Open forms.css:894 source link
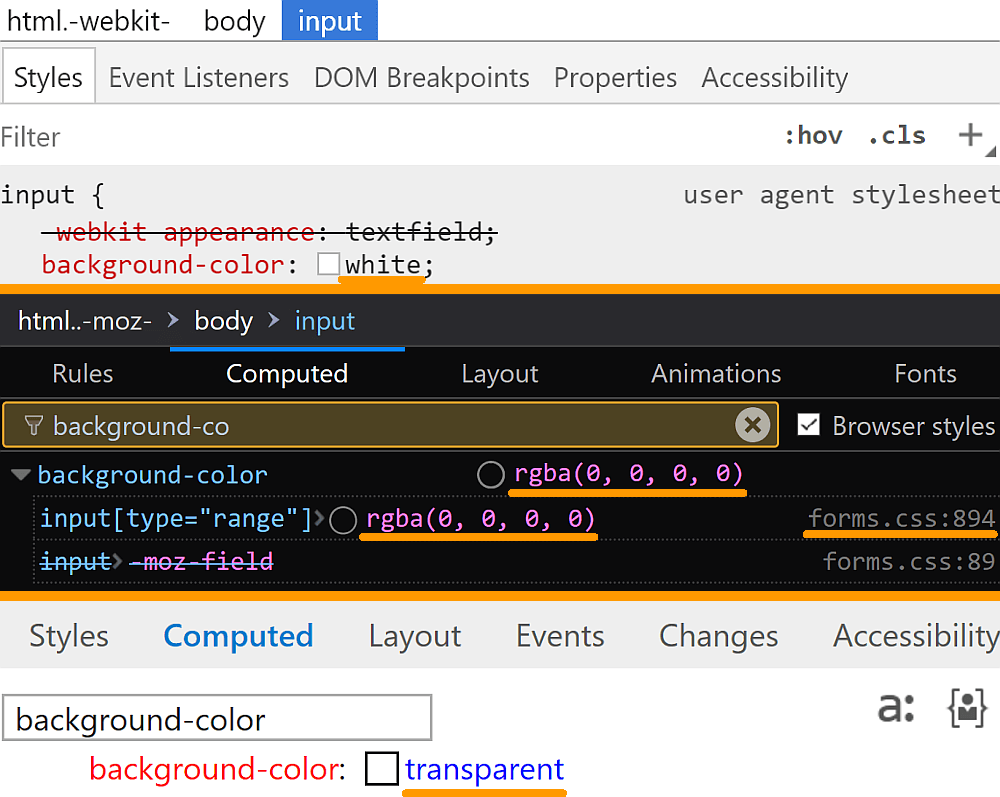 901,519
